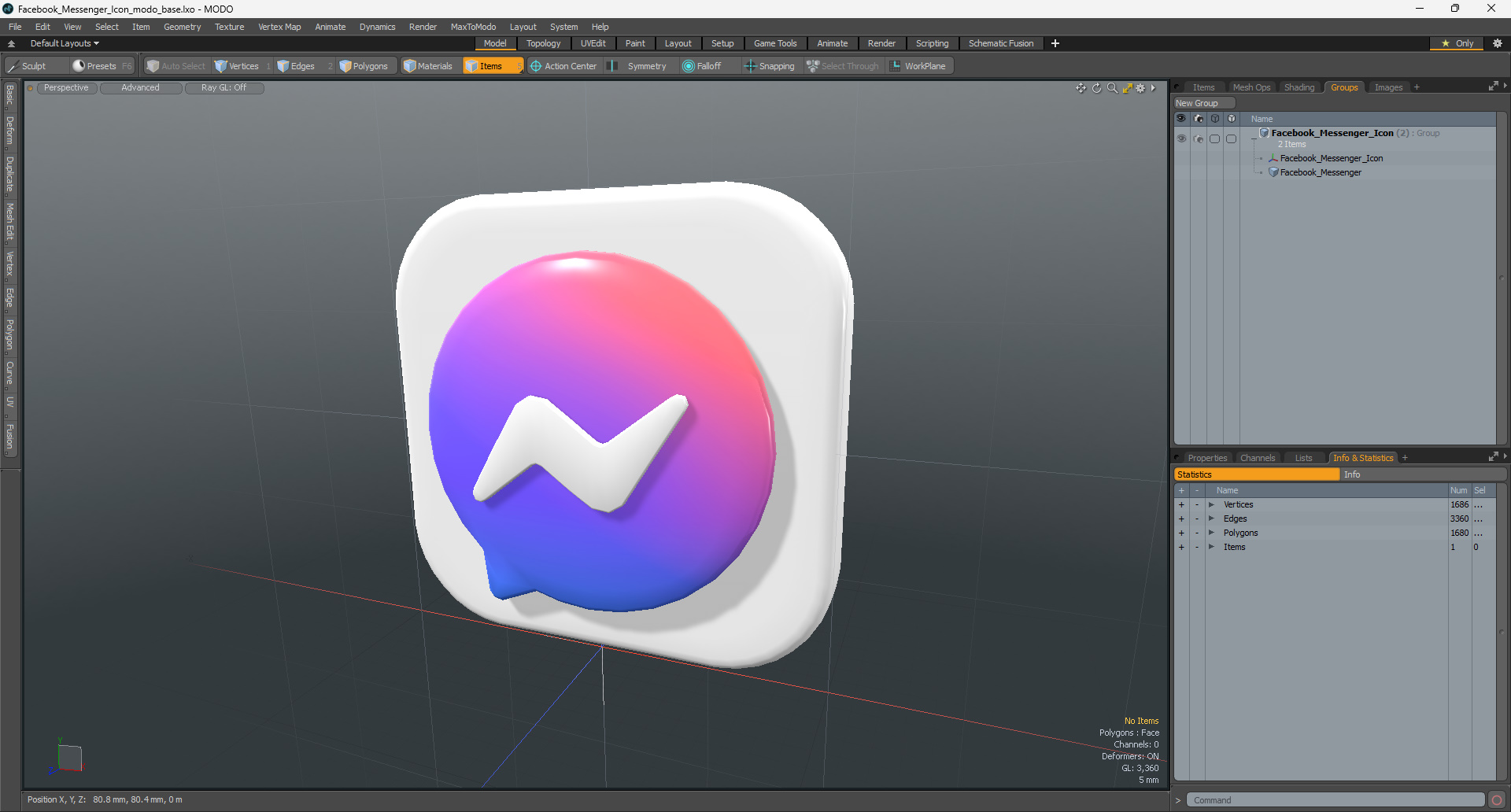1511x812 pixels.
Task: Open the WorkPlane menu
Action: [918, 66]
